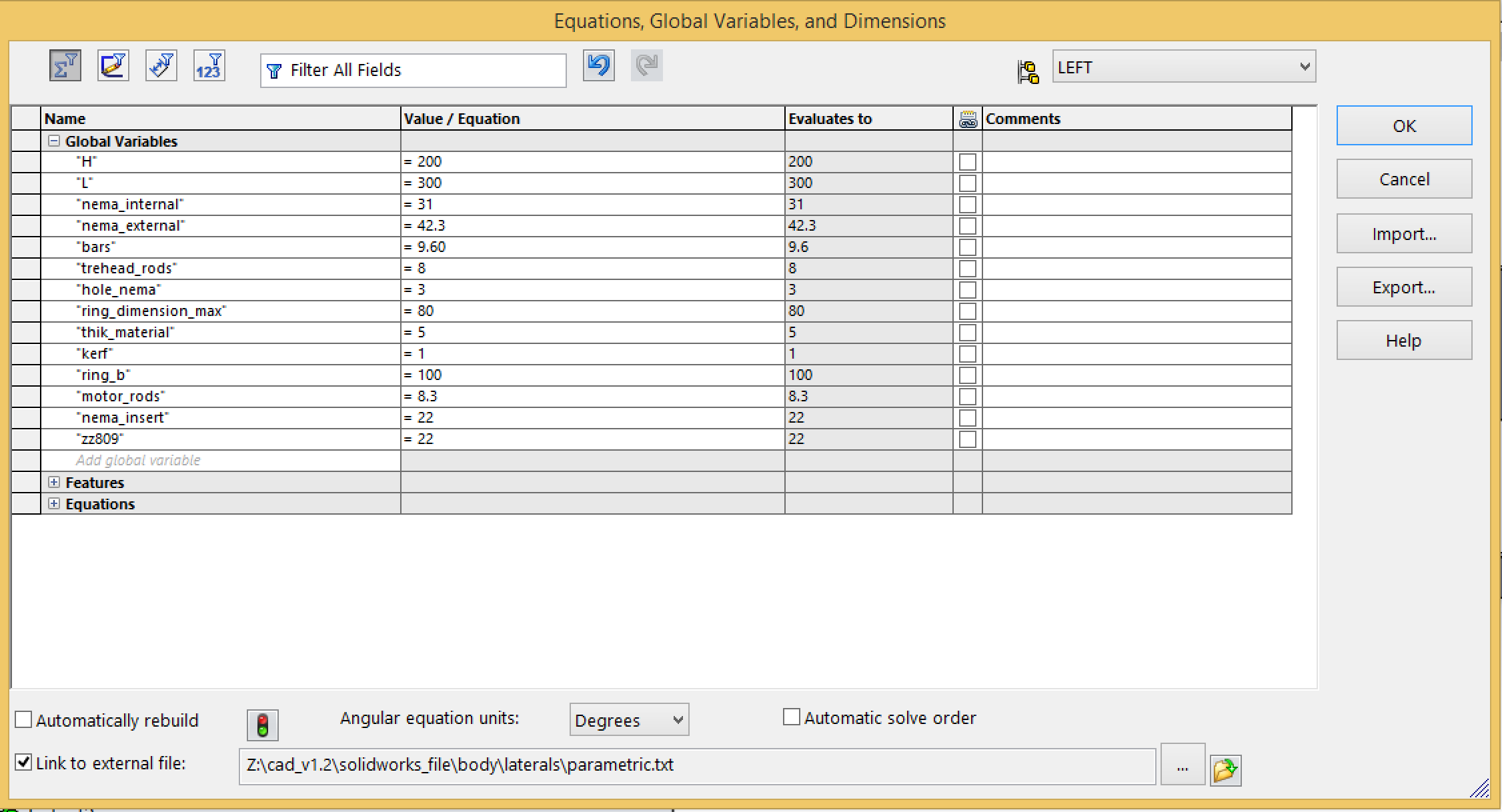Click the Undo arrow icon
1502x812 pixels.
click(x=599, y=65)
